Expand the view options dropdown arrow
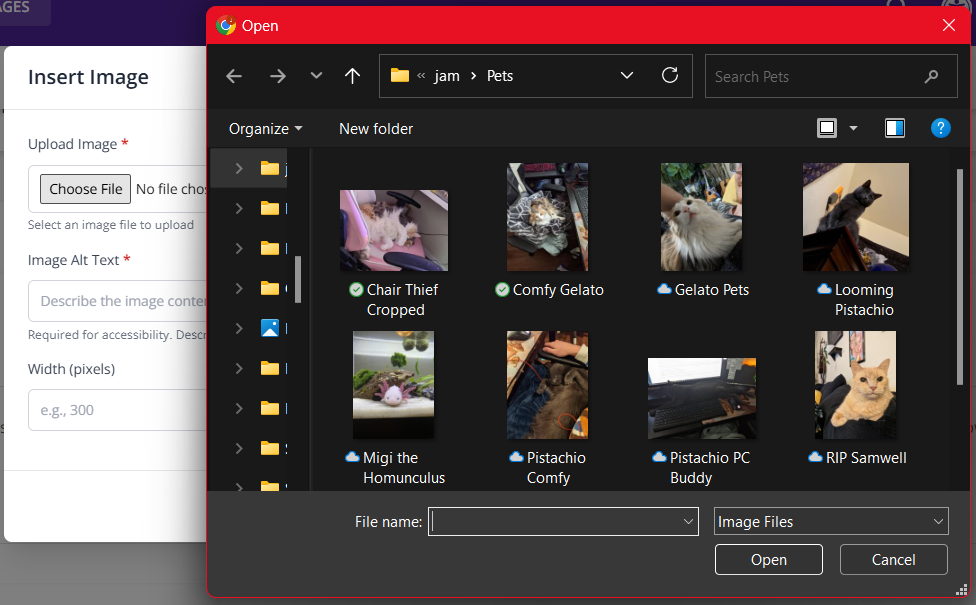The width and height of the screenshot is (976, 605). pos(853,128)
